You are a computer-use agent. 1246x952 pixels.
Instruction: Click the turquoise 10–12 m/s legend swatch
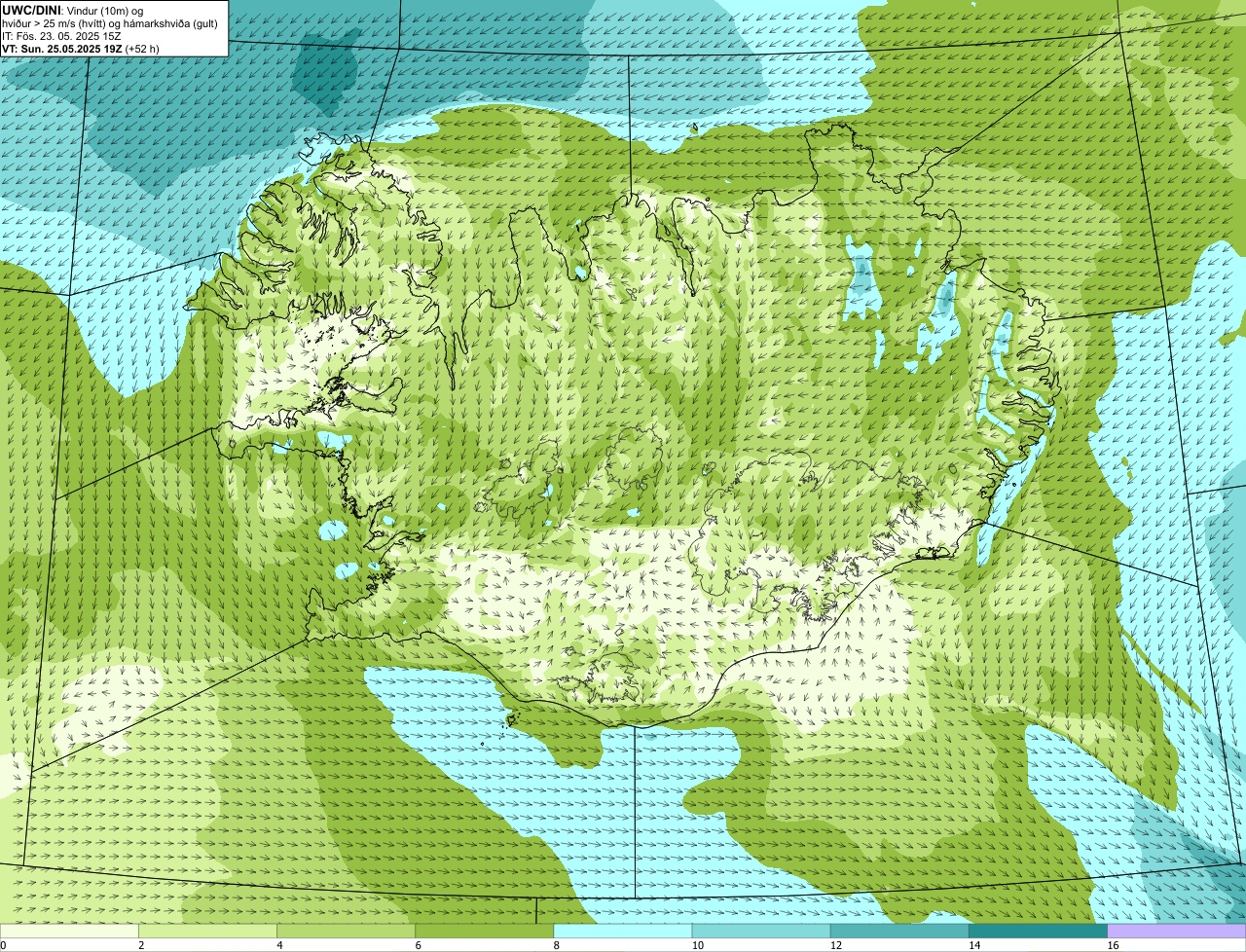(x=761, y=932)
